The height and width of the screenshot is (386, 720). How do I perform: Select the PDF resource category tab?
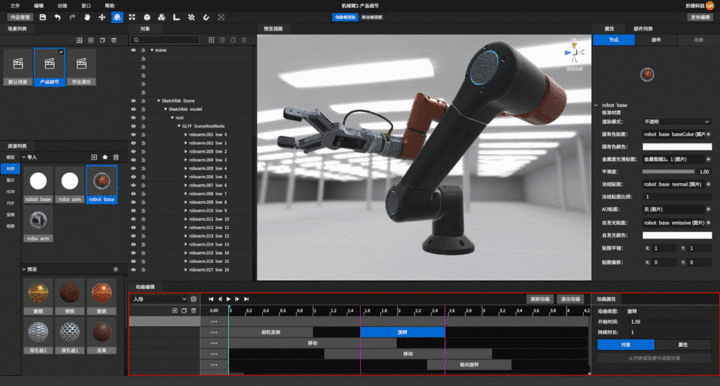[11, 203]
